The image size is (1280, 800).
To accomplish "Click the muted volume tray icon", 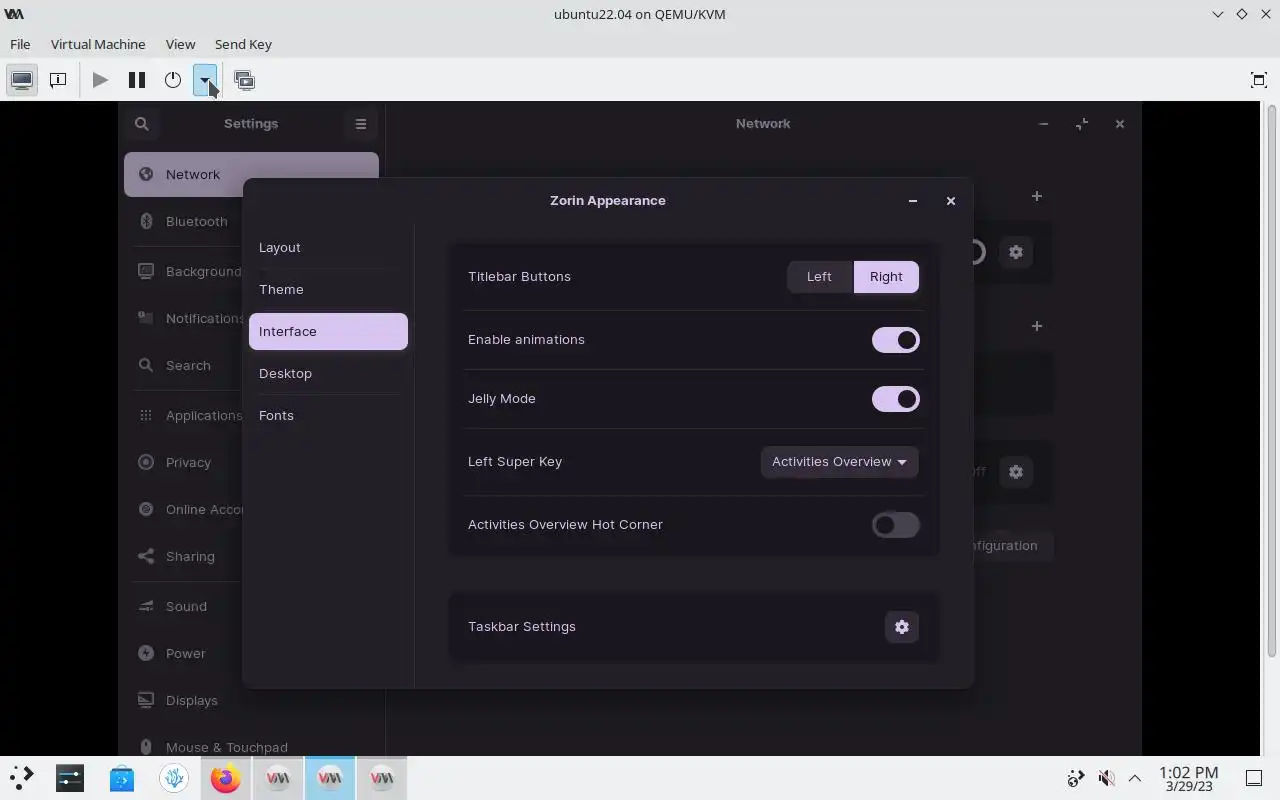I will tap(1106, 778).
